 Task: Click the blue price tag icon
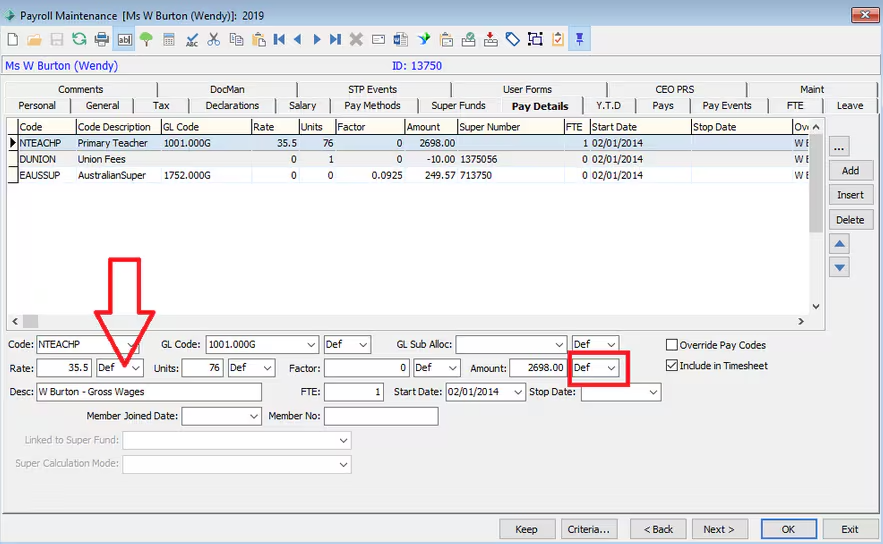click(x=512, y=39)
